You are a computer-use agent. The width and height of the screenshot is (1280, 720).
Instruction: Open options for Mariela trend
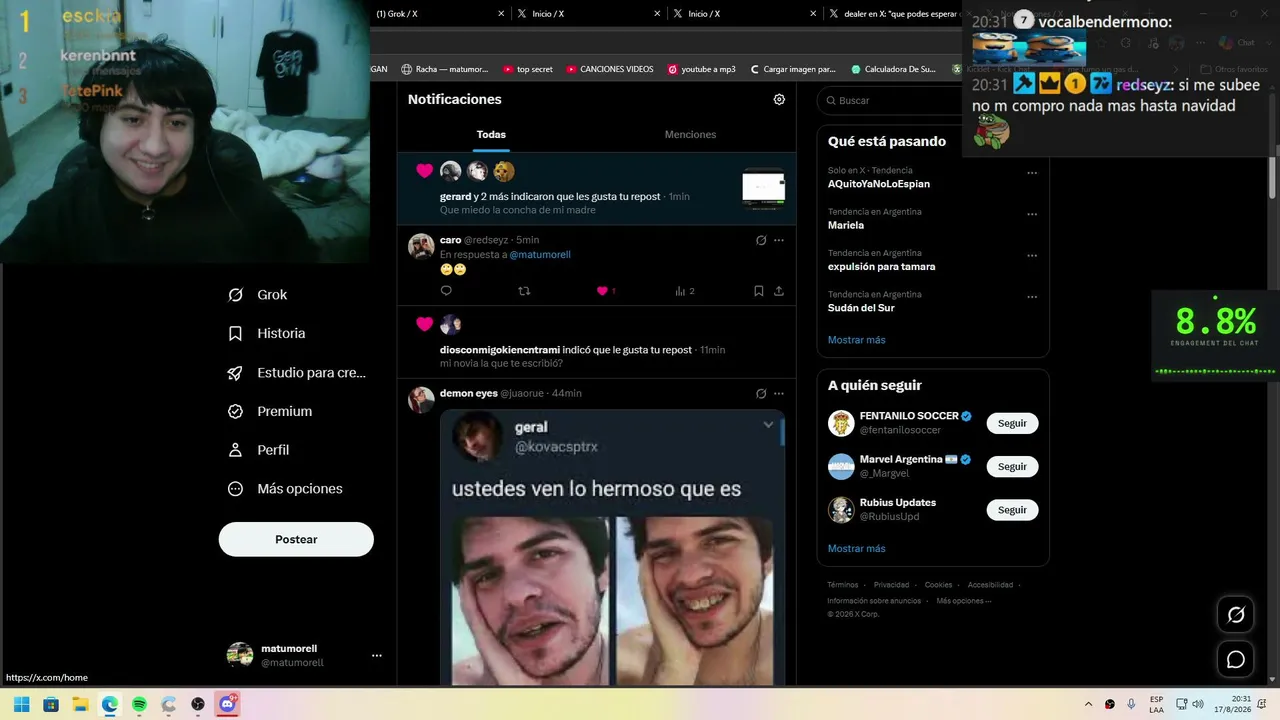point(1032,214)
